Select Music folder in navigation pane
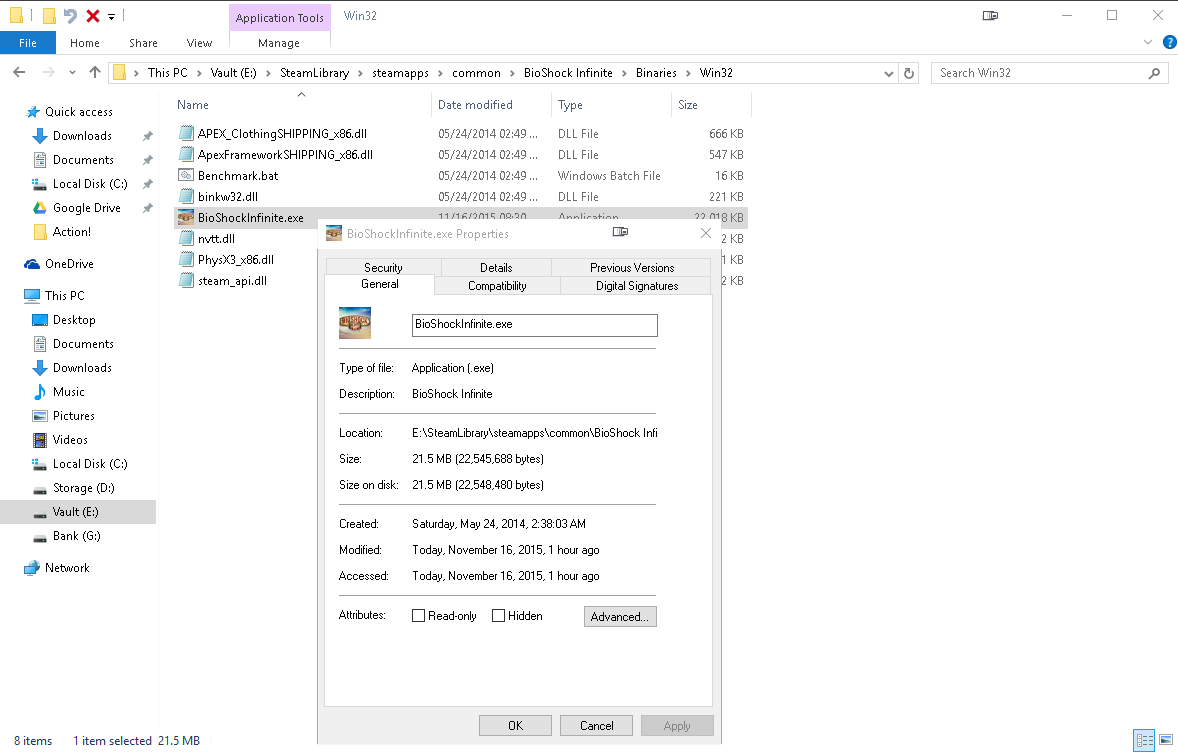Image resolution: width=1178 pixels, height=752 pixels. point(68,392)
